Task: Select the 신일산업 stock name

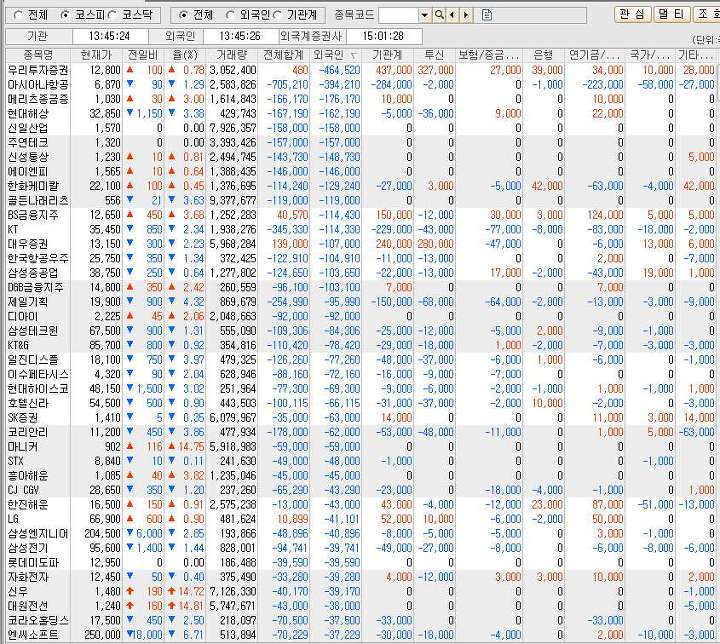Action: [x=28, y=128]
